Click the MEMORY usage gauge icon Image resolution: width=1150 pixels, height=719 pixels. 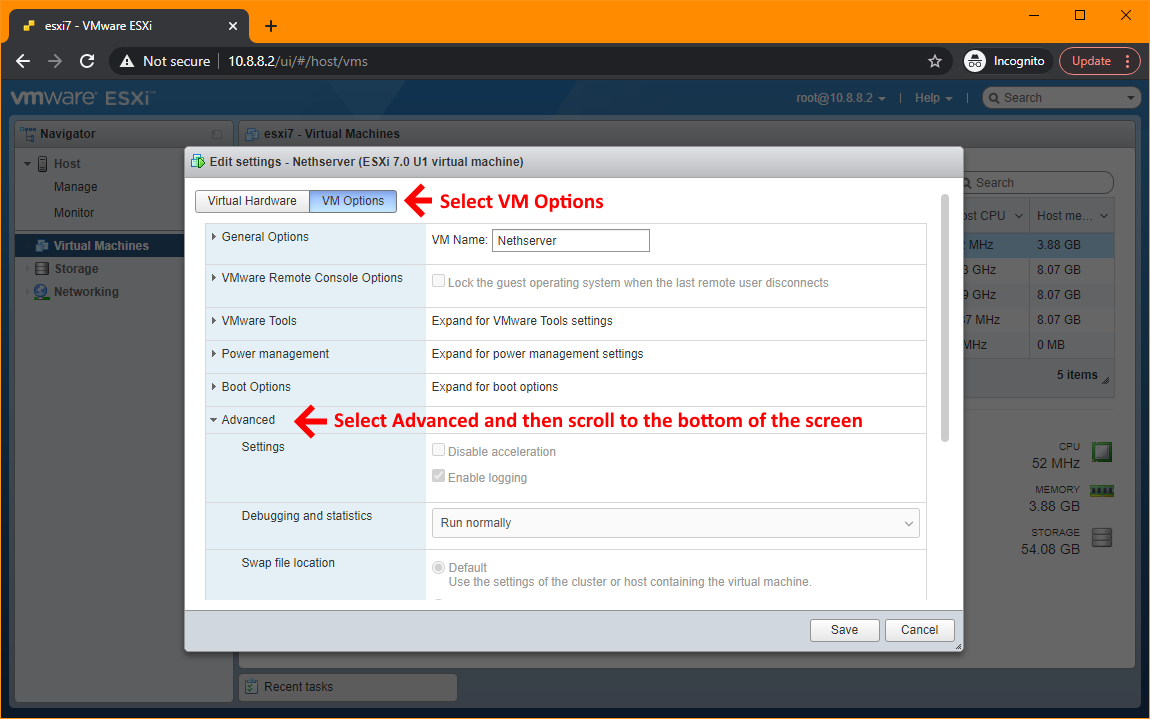[1101, 490]
